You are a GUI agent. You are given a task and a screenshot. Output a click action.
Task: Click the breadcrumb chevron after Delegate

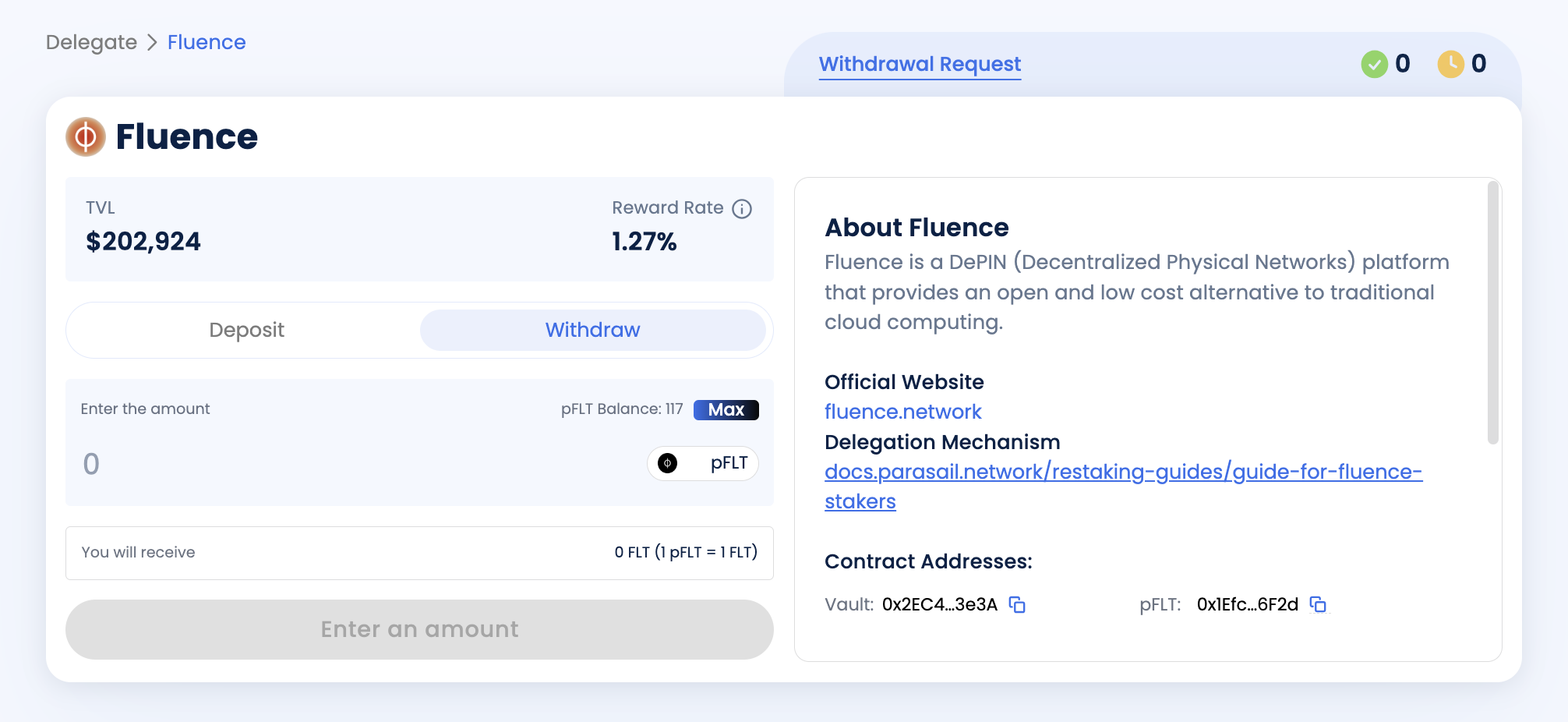(153, 42)
